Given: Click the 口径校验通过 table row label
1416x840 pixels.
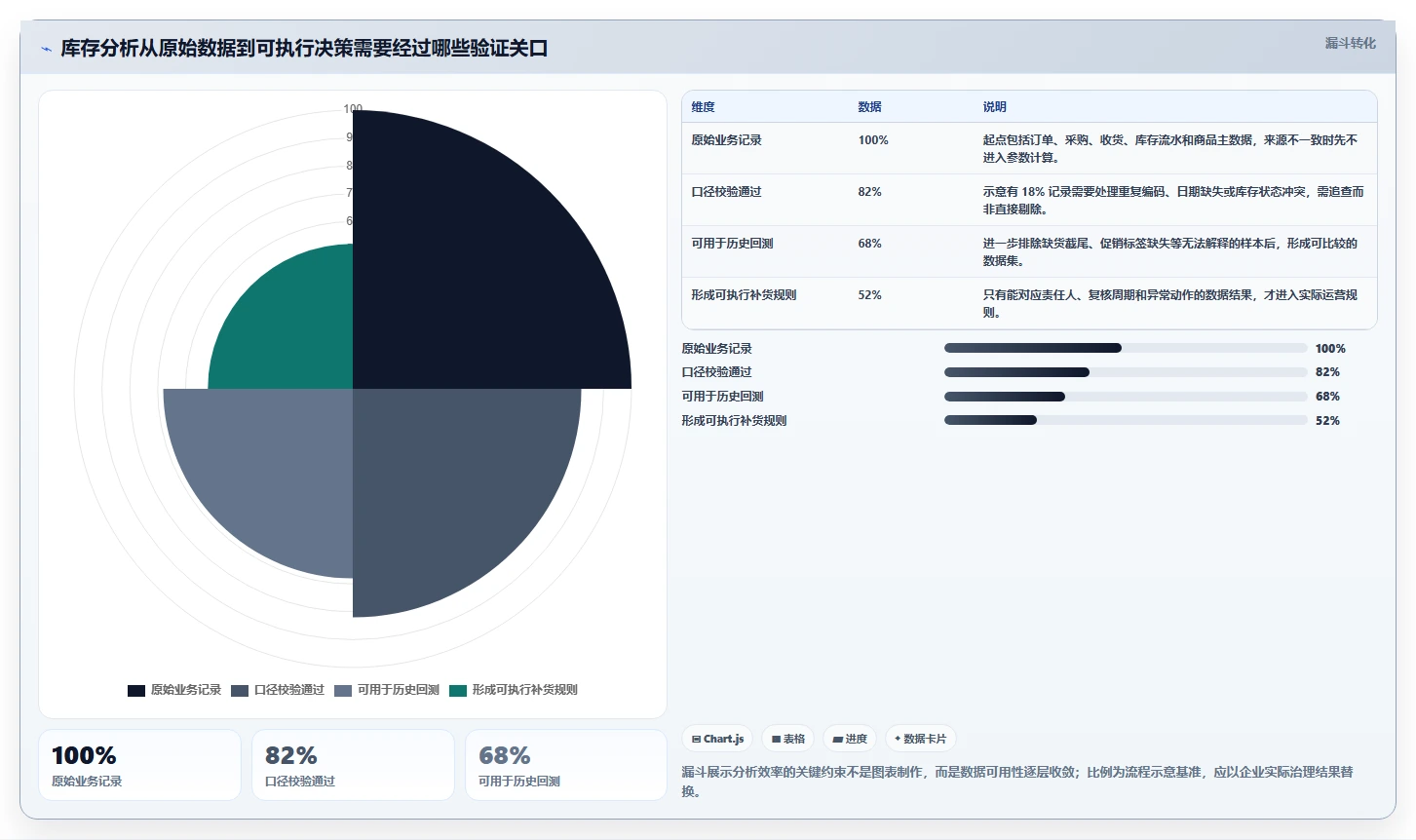Looking at the screenshot, I should (726, 192).
